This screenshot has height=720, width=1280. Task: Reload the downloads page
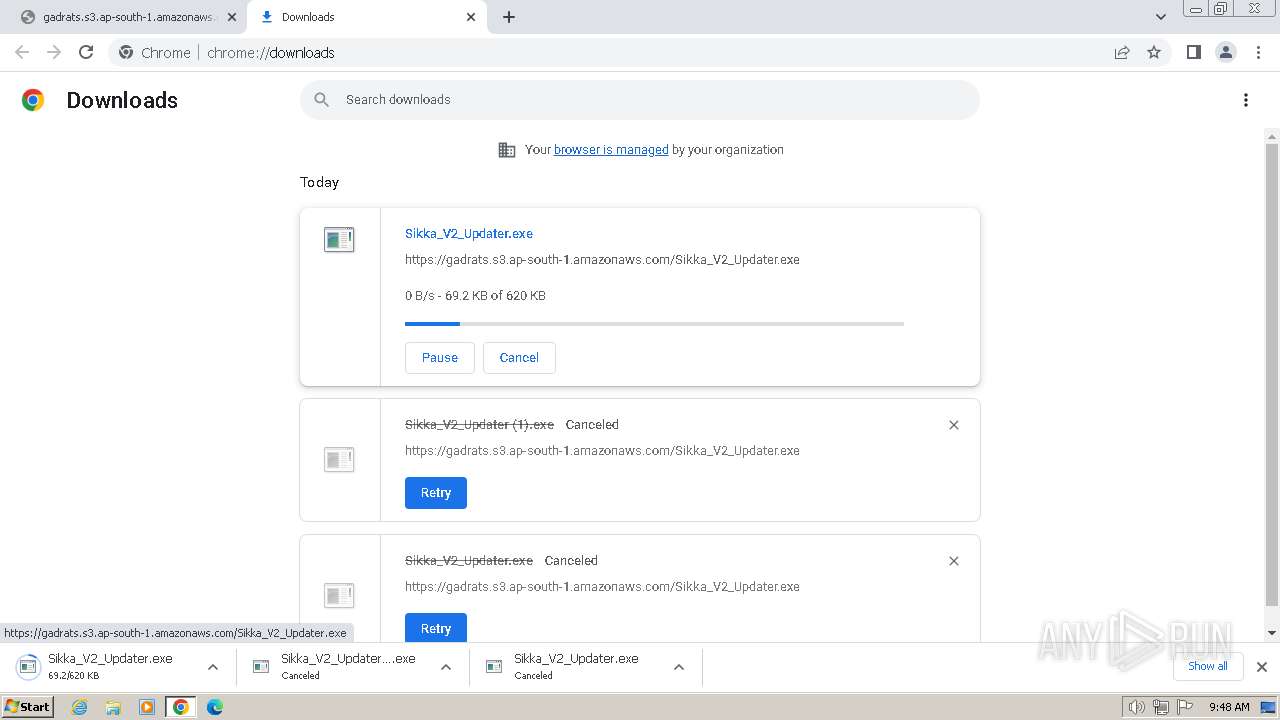point(86,53)
